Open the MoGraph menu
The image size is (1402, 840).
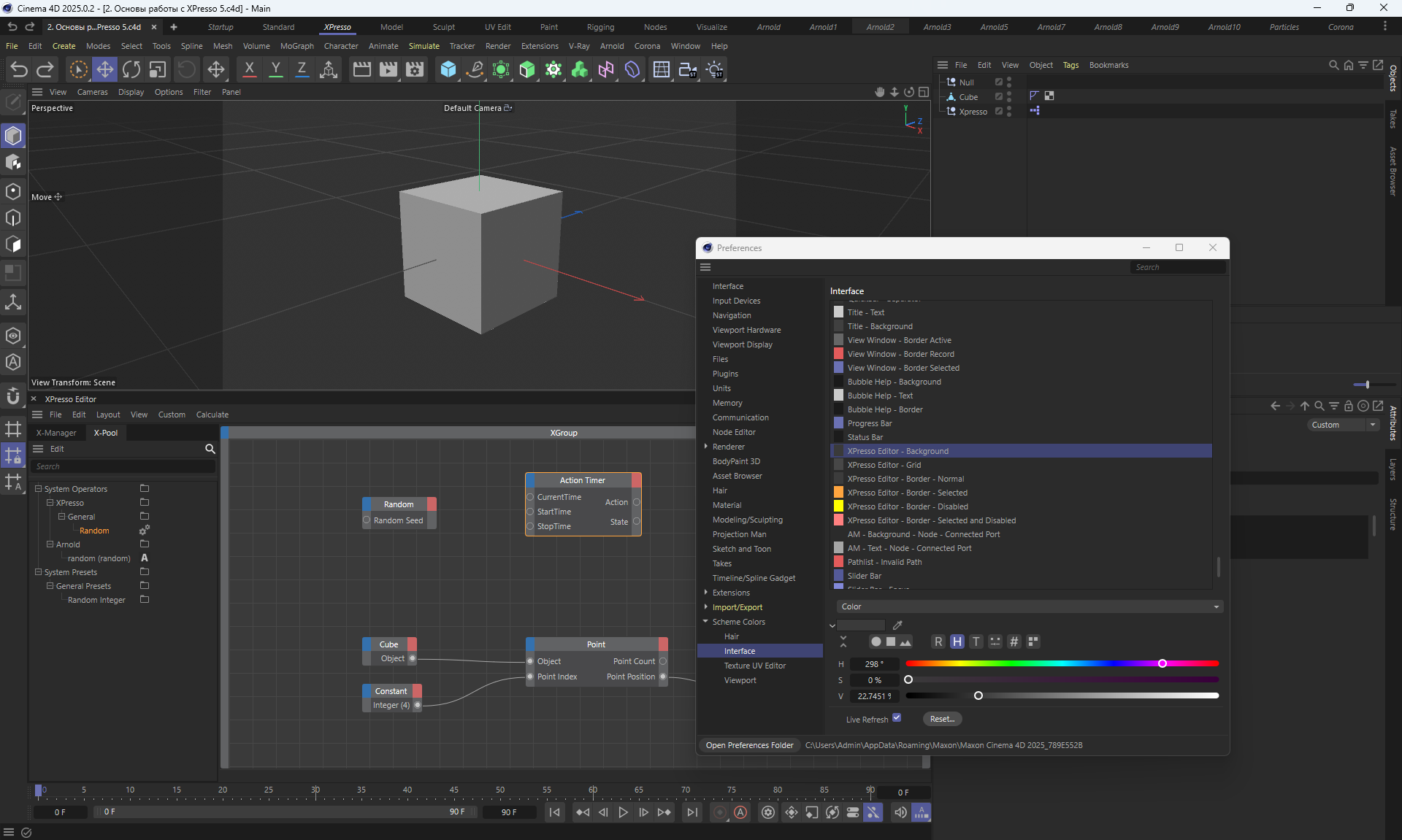pos(296,46)
